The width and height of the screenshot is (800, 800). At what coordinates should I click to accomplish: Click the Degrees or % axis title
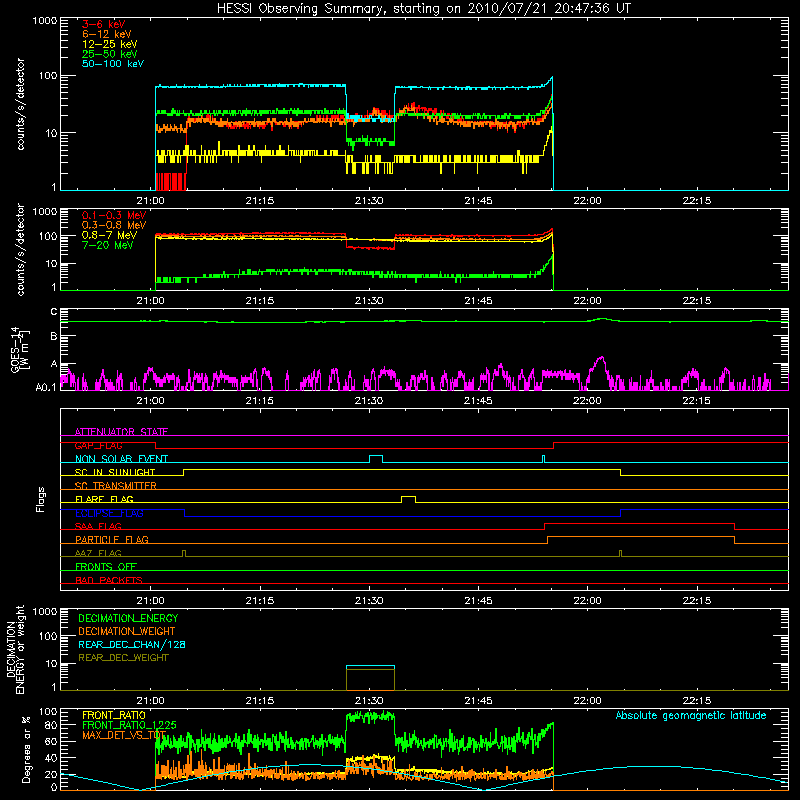tap(26, 749)
